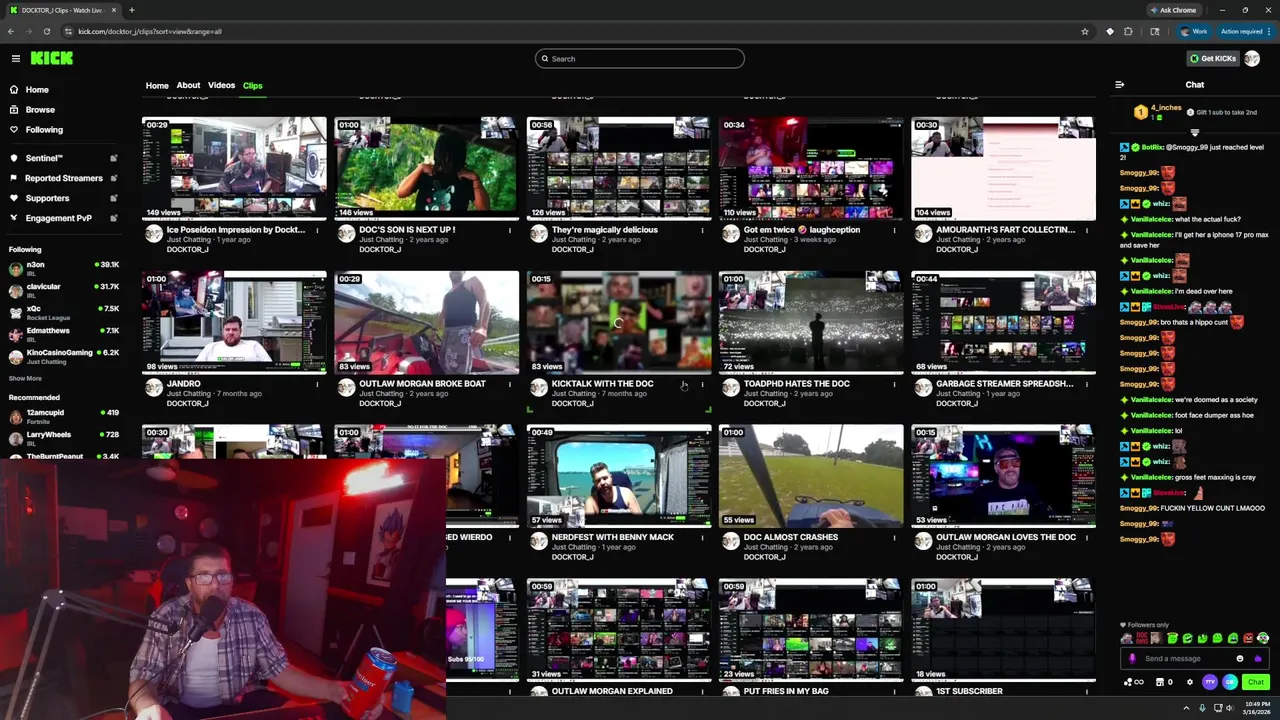Send message with green Chat button
Screen dimensions: 1280x720
(x=1255, y=682)
